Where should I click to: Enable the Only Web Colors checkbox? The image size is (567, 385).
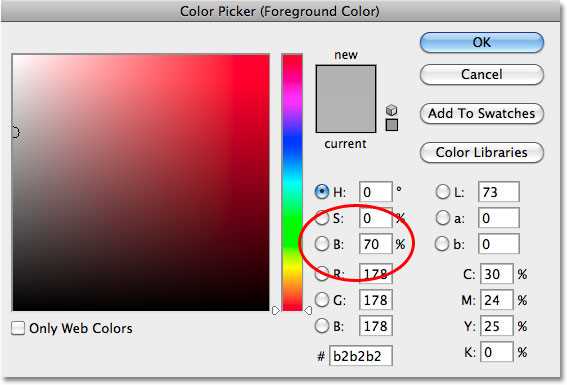[x=18, y=328]
